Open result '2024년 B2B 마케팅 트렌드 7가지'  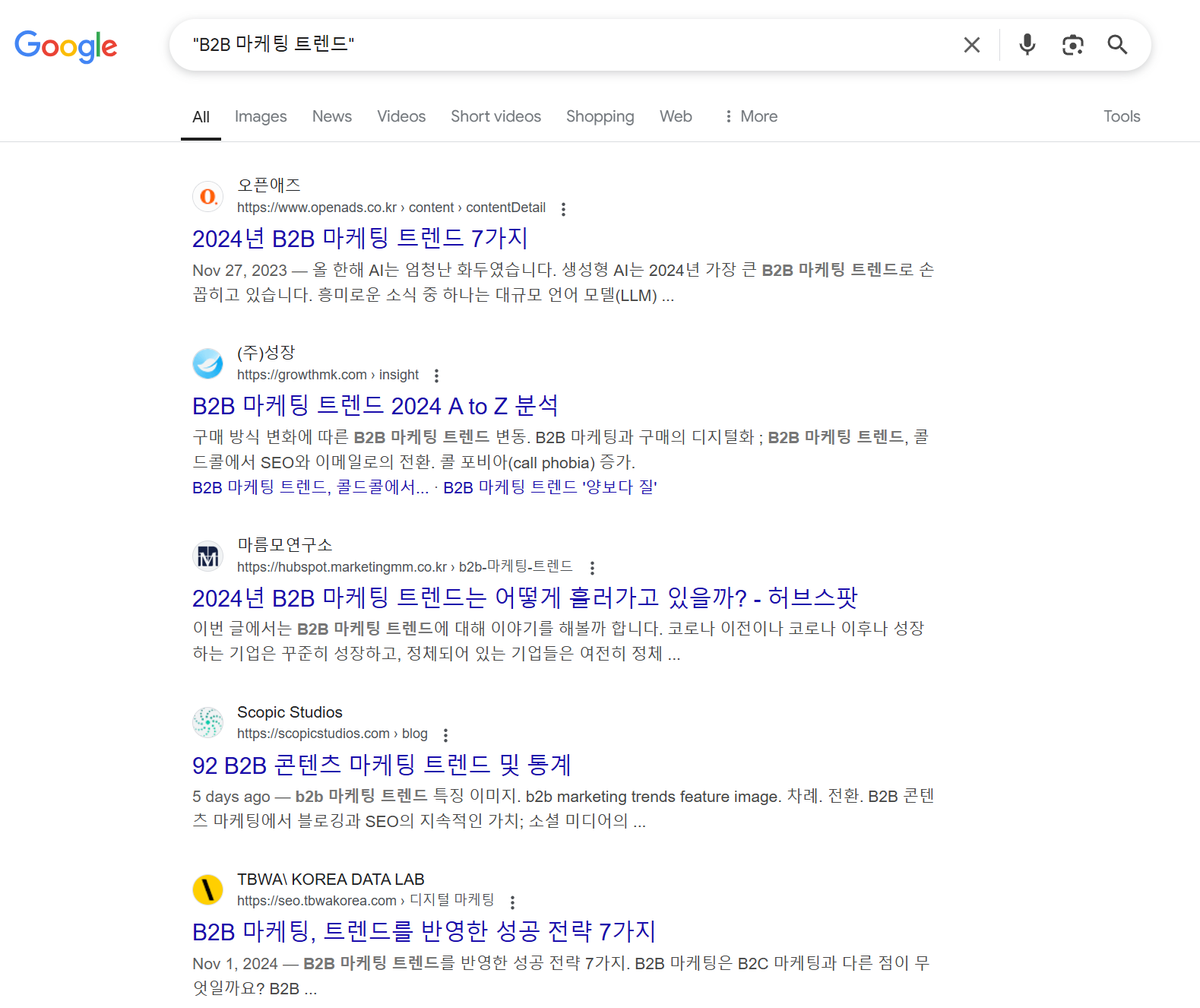tap(359, 239)
